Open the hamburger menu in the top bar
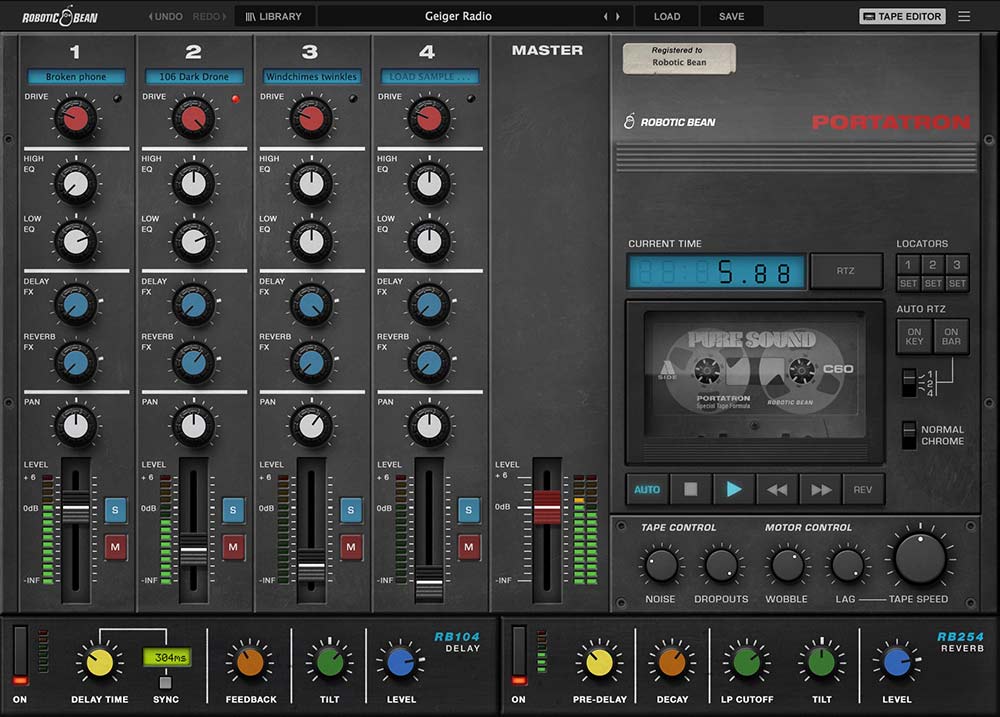The width and height of the screenshot is (1000, 717). 963,16
